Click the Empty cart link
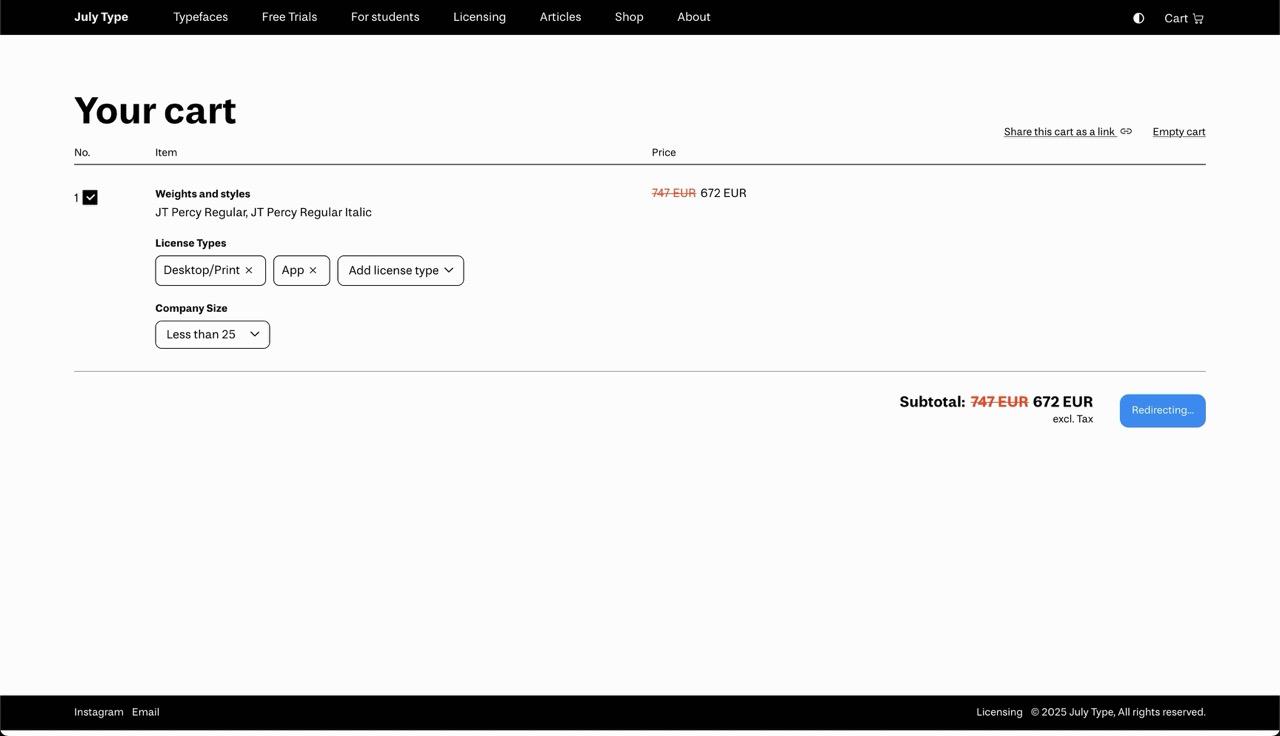Screen dimensions: 1280x736 1178,132
